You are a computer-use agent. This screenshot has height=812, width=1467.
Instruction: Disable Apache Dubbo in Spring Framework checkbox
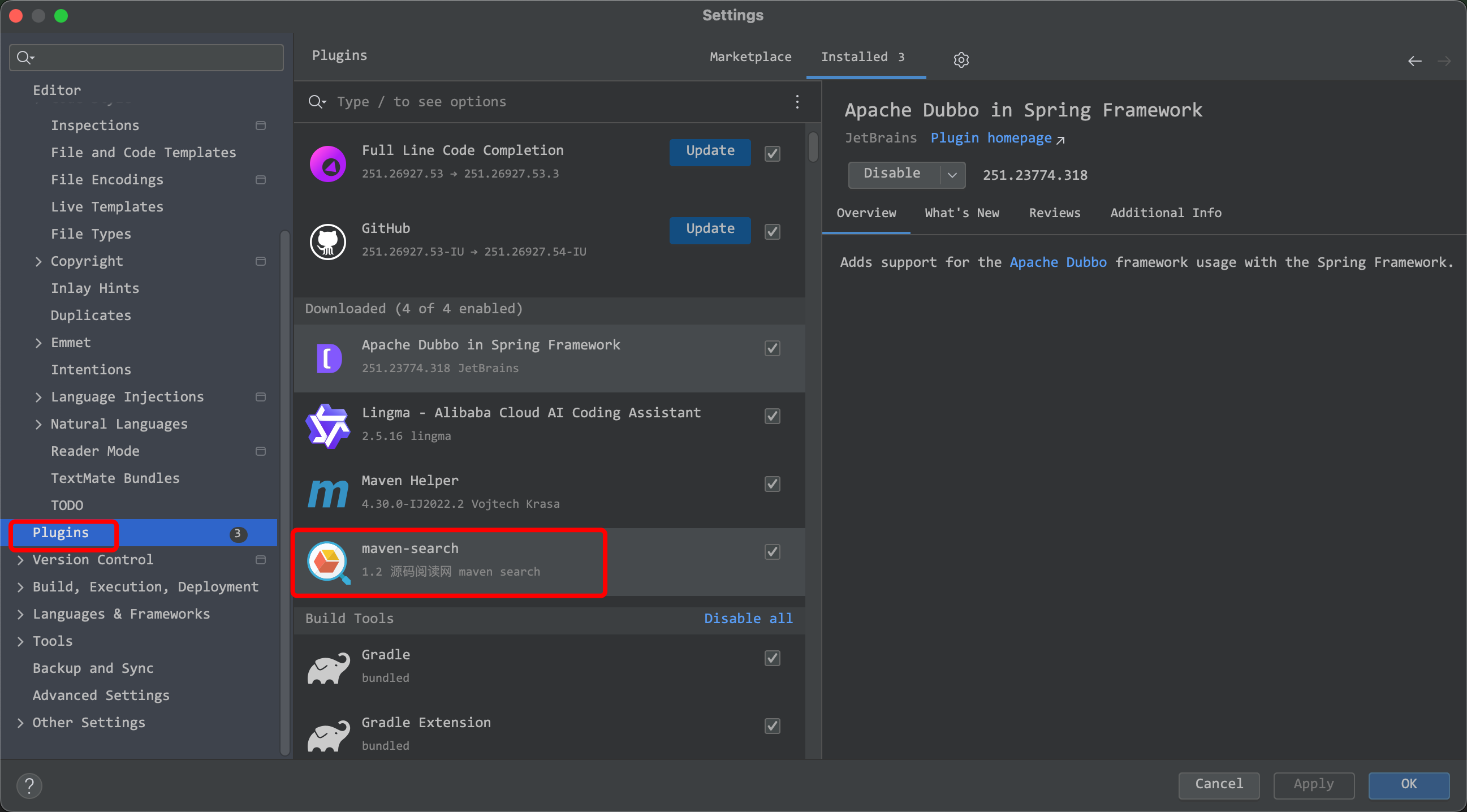point(771,348)
